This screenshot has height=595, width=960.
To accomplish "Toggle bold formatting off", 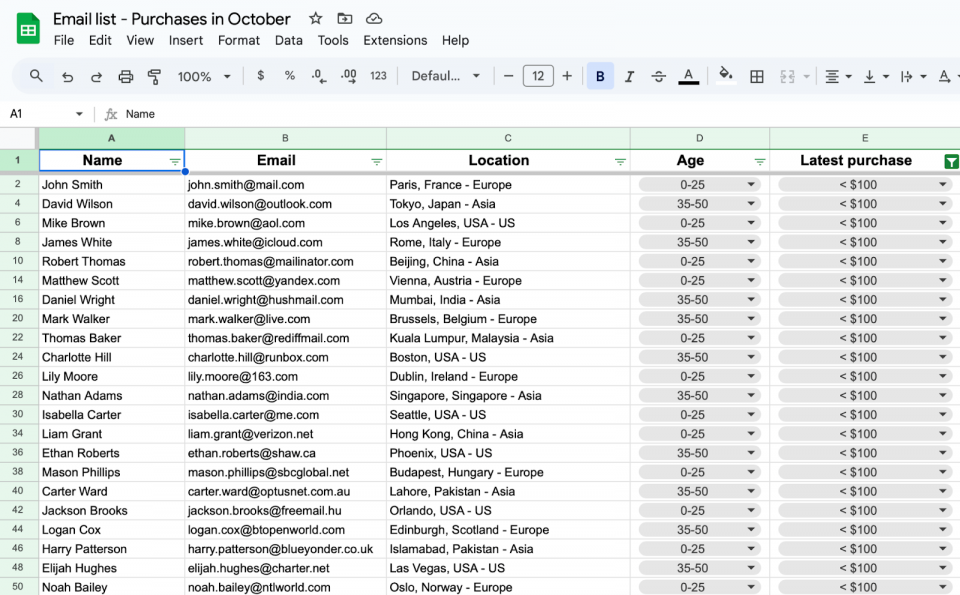I will coord(599,75).
